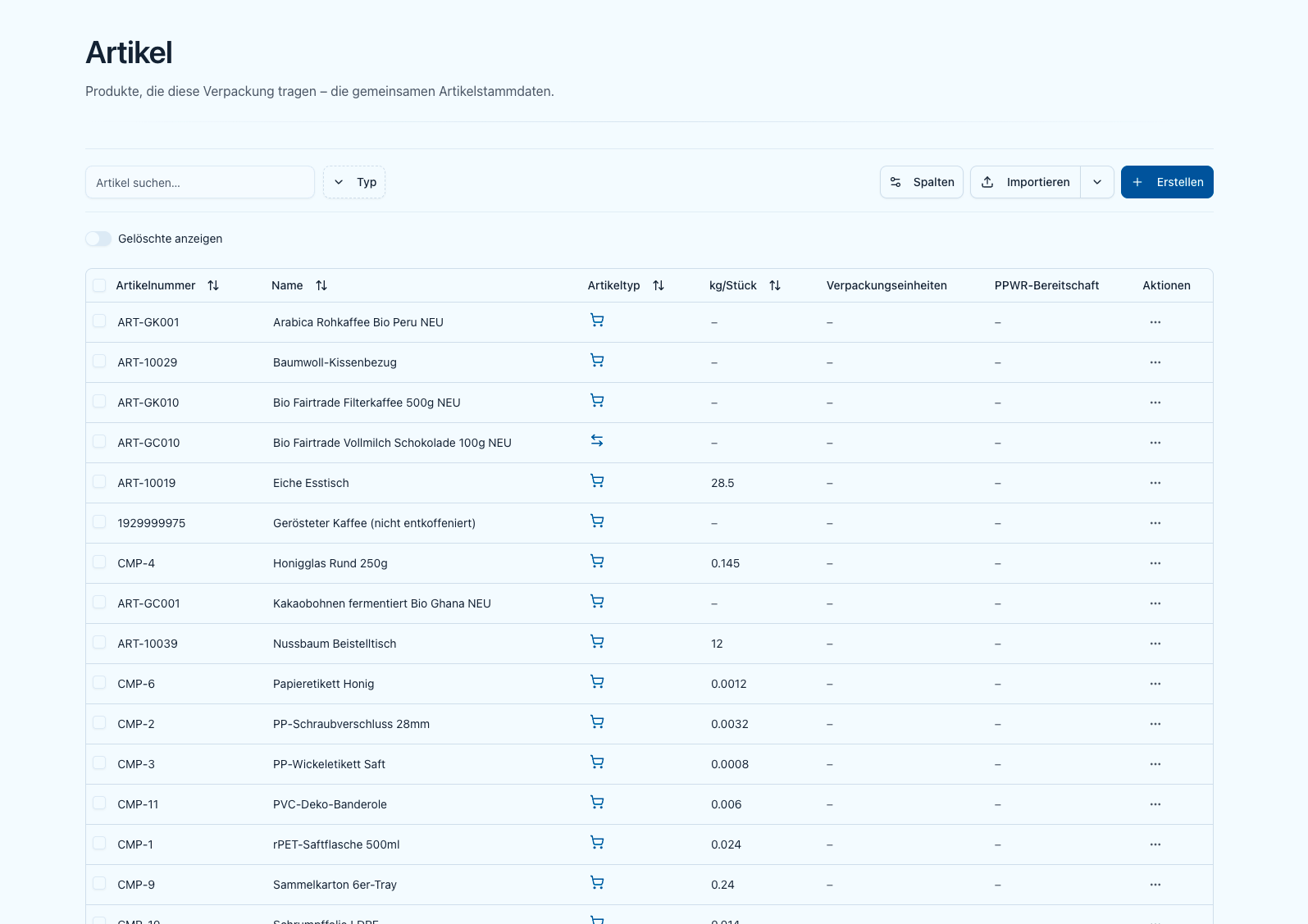
Task: Click the cart type icon for Eiche Esstisch
Action: coord(597,481)
